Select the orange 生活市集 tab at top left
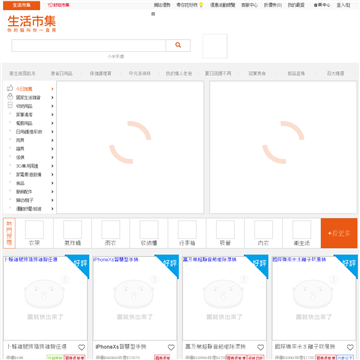The height and width of the screenshot is (360, 360). pyautogui.click(x=22, y=5)
